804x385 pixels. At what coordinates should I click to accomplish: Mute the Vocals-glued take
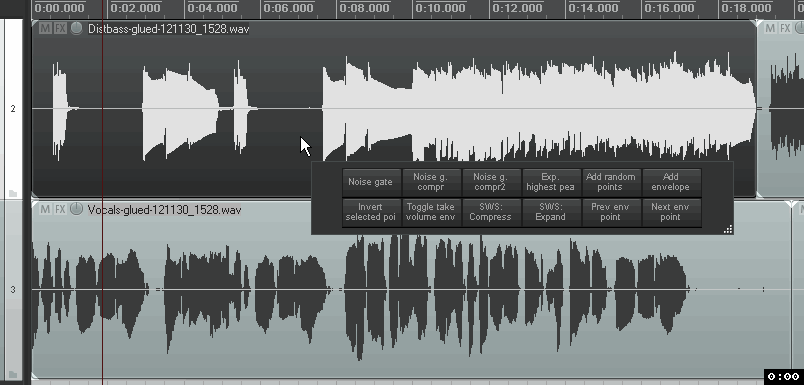[45, 209]
